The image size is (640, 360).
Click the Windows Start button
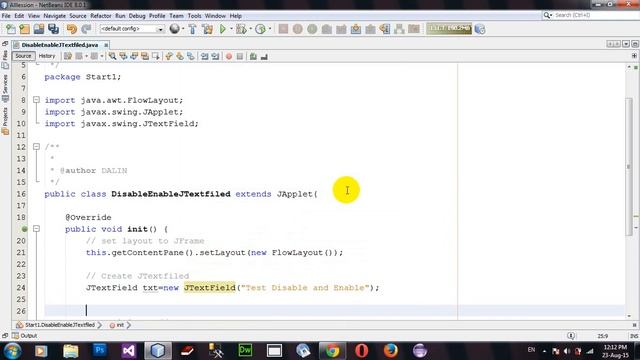click(12, 351)
